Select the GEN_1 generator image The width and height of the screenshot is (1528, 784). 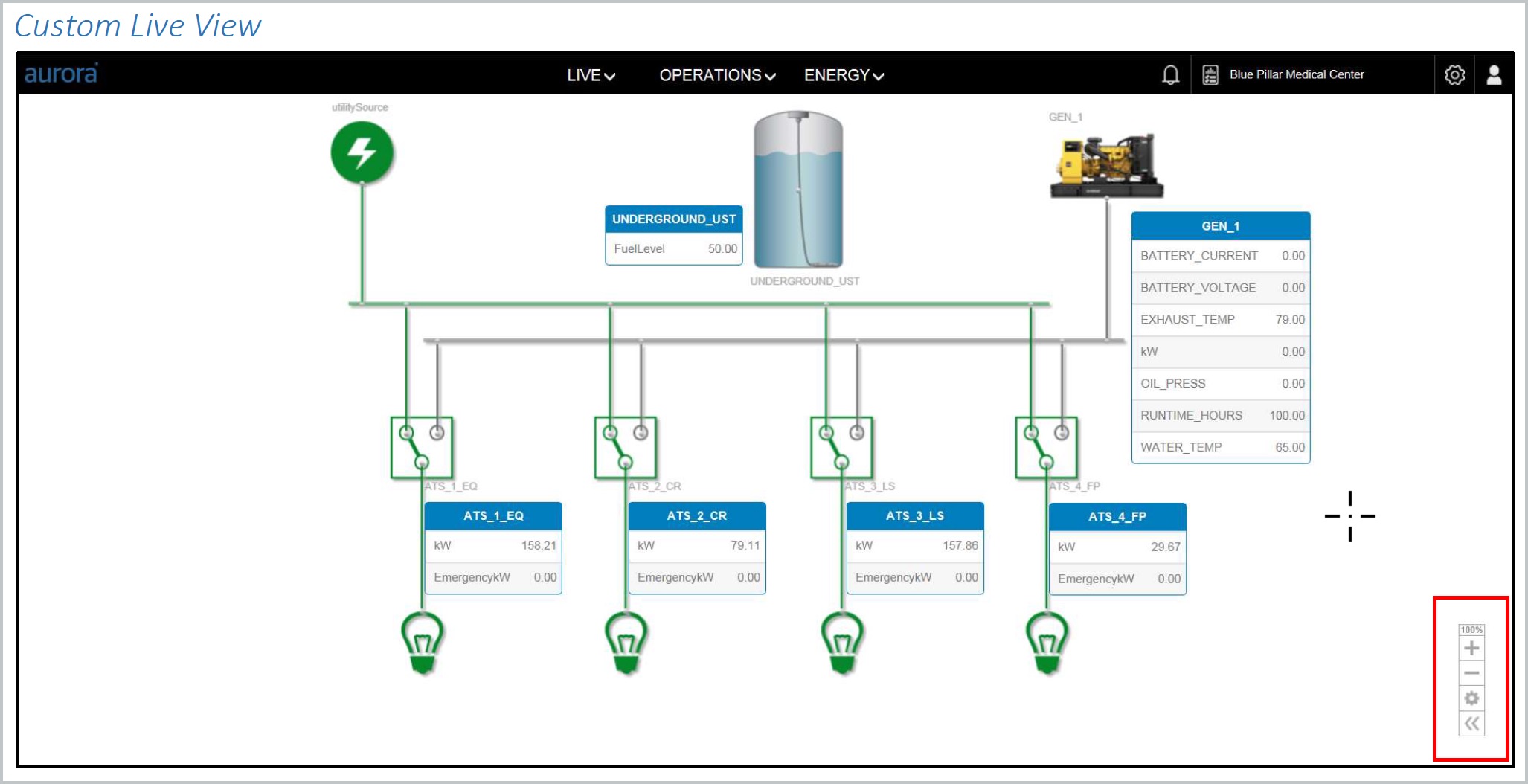1106,166
